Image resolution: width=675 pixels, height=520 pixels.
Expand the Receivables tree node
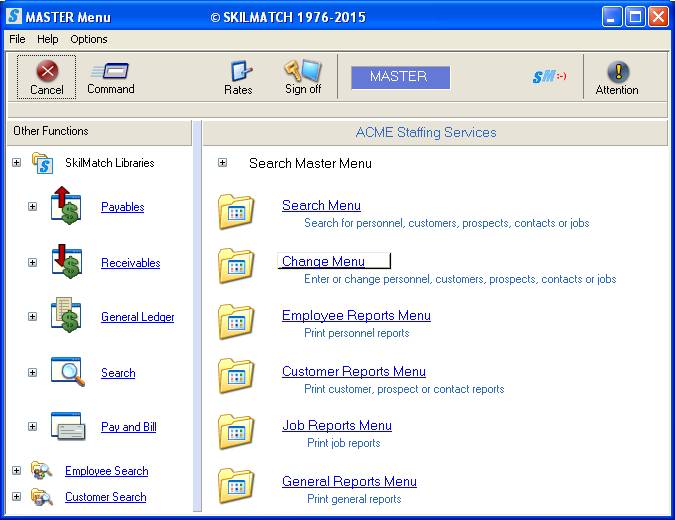pyautogui.click(x=32, y=262)
